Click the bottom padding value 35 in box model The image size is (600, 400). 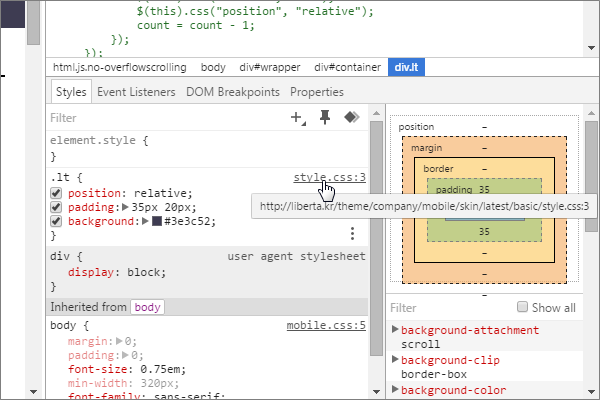(x=484, y=232)
